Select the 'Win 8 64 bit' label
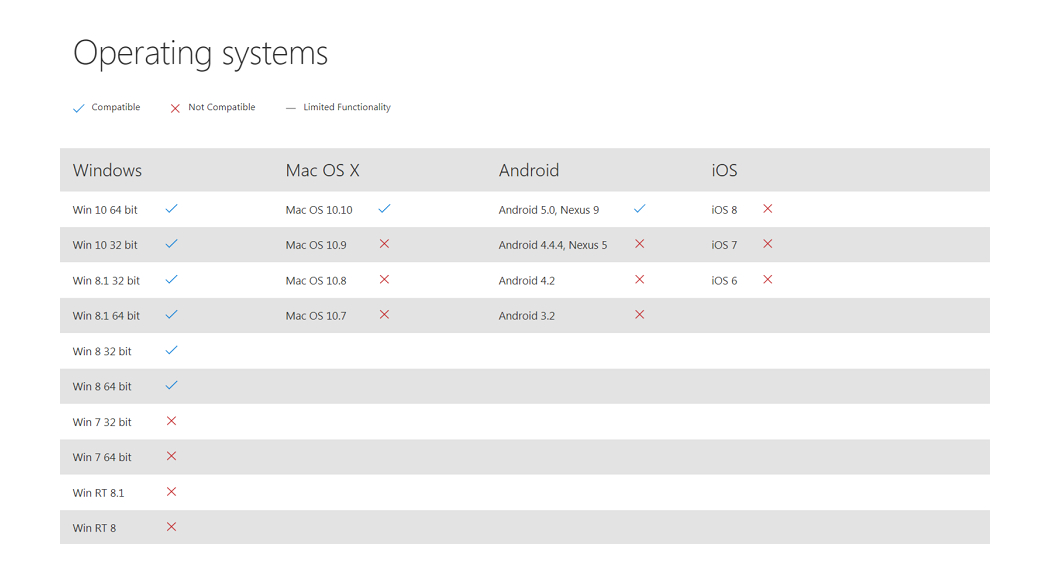1050x572 pixels. point(102,386)
